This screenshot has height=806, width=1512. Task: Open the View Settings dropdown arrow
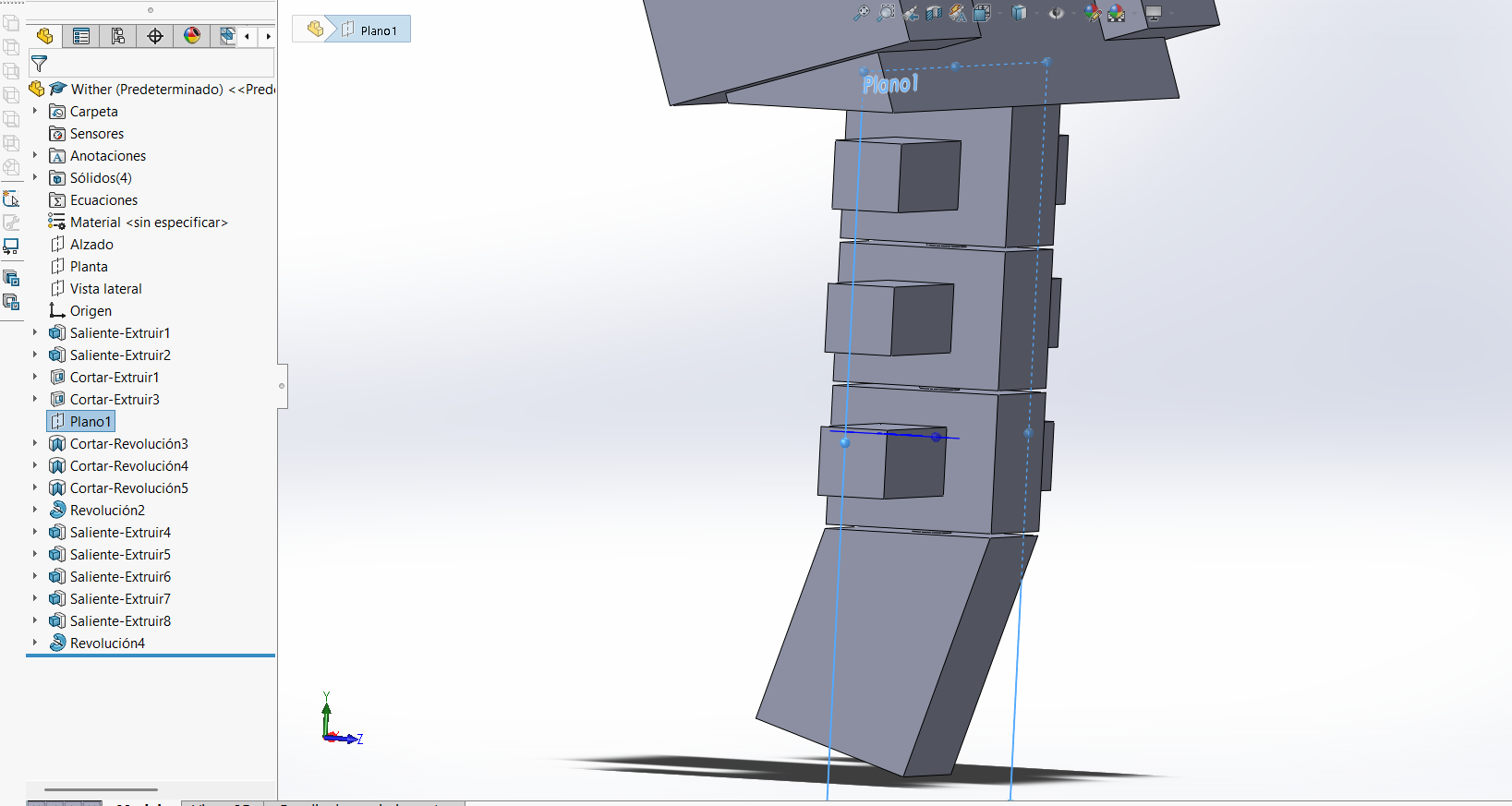point(1171,13)
